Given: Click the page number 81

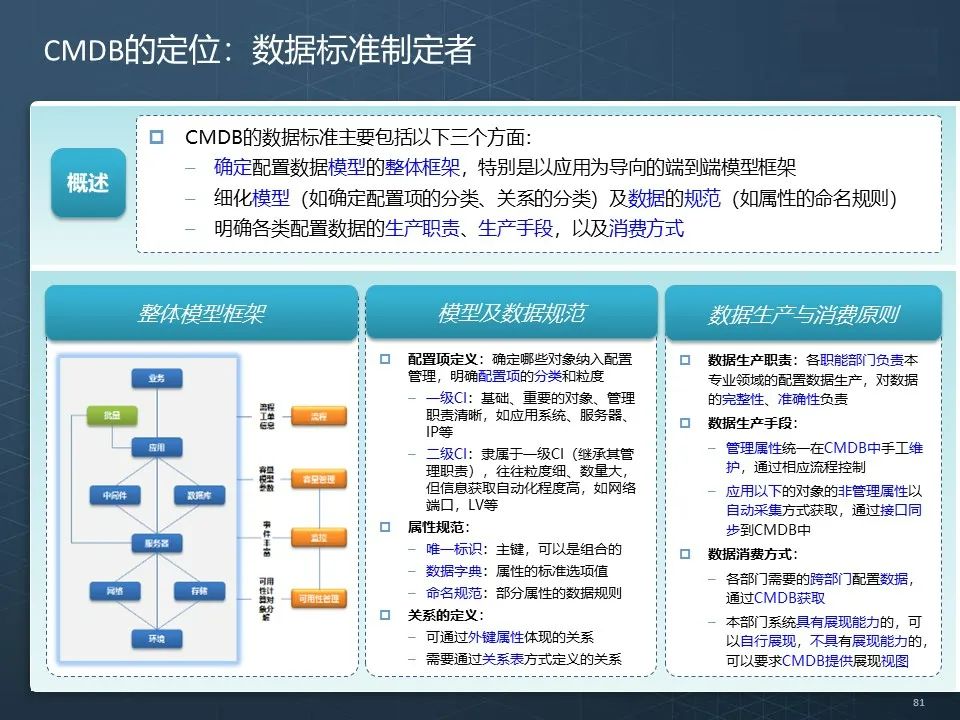Looking at the screenshot, I should pyautogui.click(x=918, y=702).
